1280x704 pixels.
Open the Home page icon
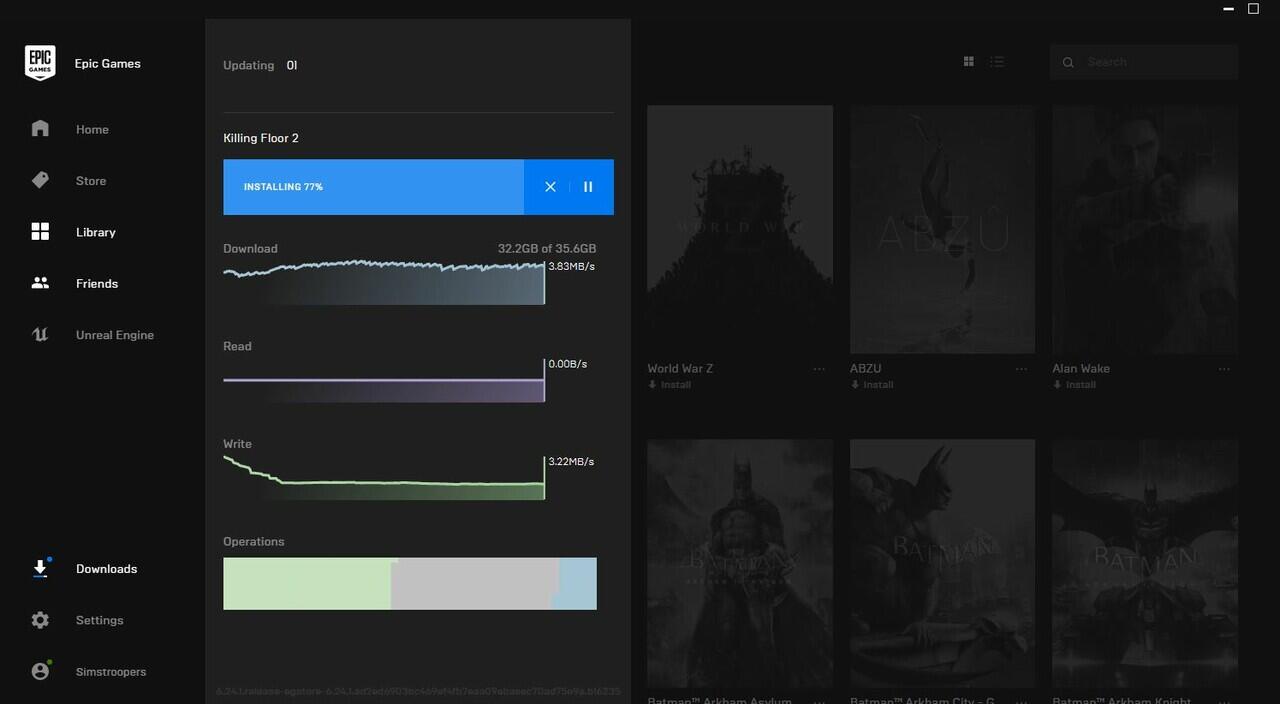click(x=40, y=129)
